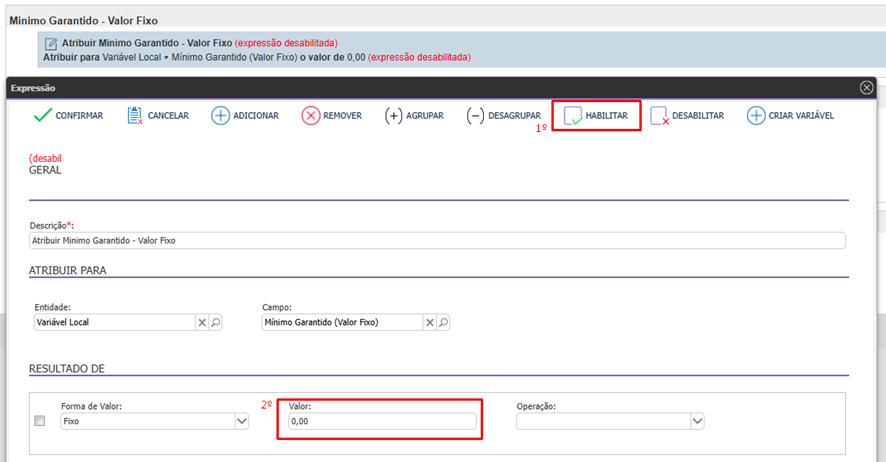Search Campo using magnifier icon

[443, 323]
